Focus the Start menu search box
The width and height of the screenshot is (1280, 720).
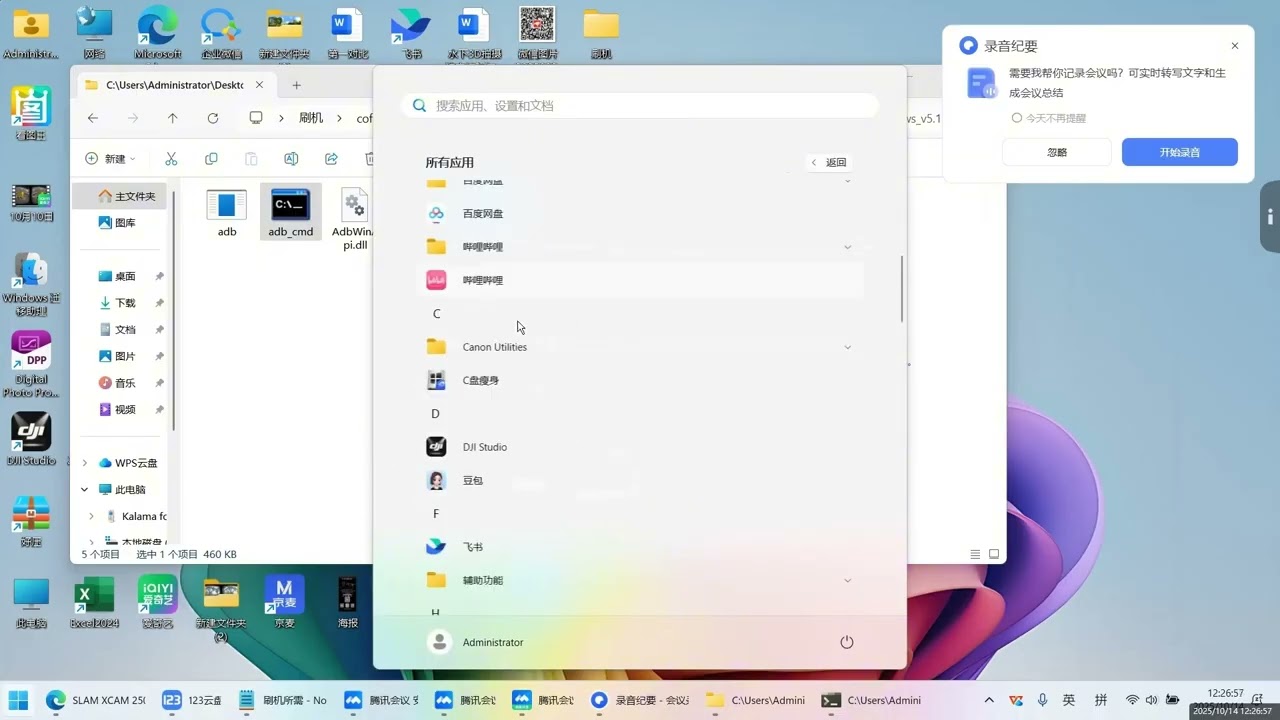pyautogui.click(x=640, y=105)
